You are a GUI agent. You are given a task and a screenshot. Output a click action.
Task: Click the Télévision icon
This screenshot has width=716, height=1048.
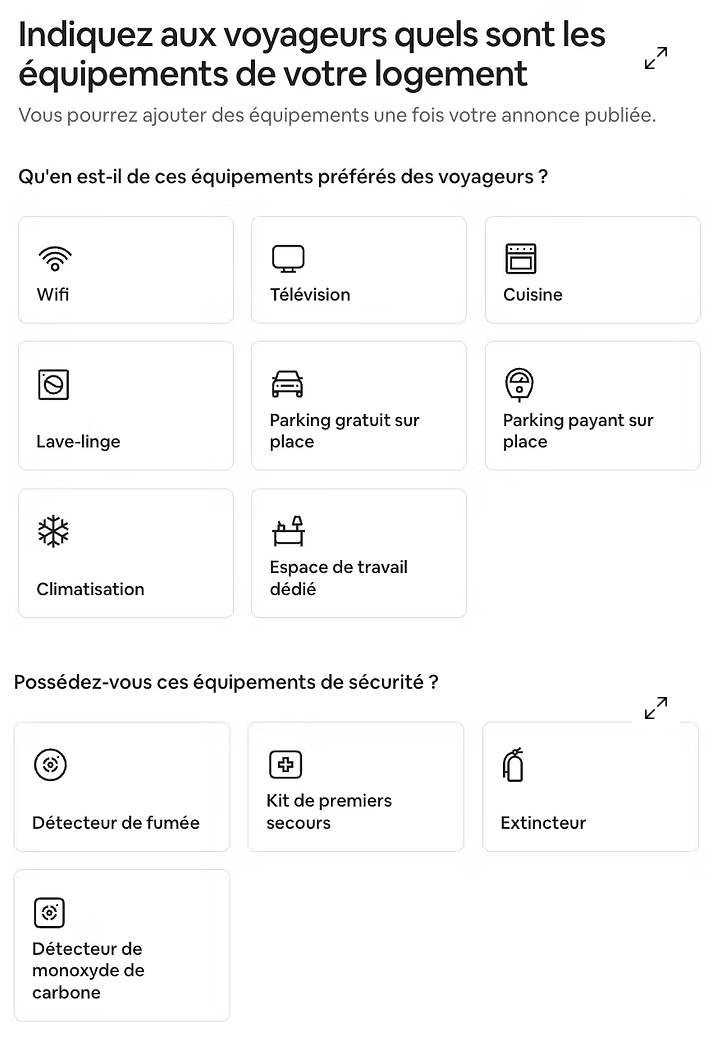tap(288, 257)
